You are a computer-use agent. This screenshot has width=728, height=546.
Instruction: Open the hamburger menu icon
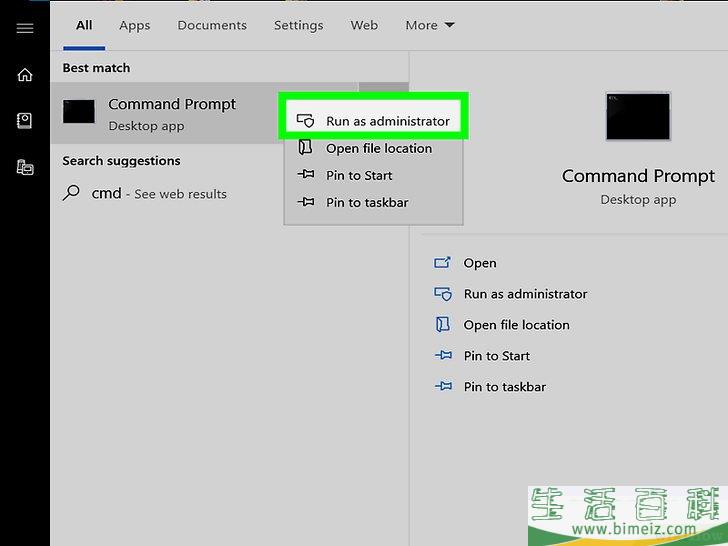25,28
